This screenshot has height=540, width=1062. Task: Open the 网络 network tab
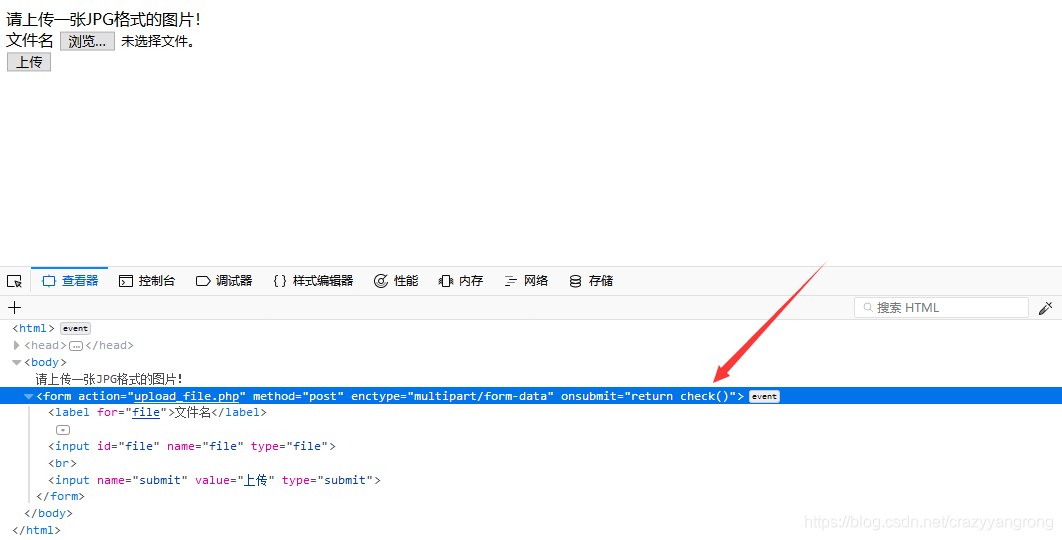click(x=526, y=281)
